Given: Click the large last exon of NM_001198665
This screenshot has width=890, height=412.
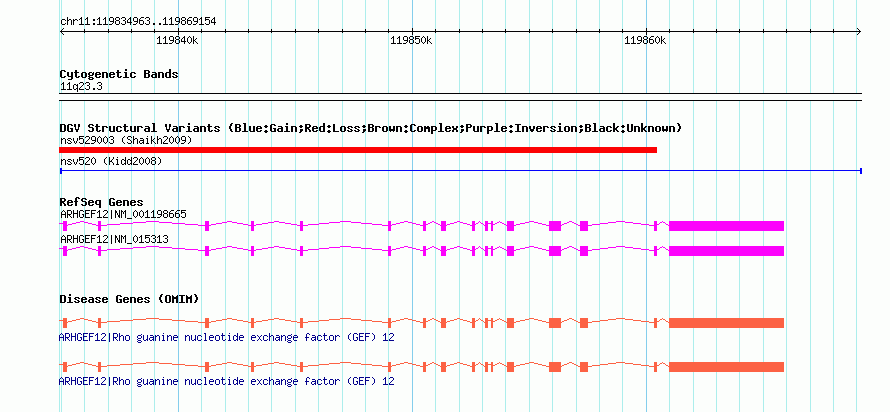Looking at the screenshot, I should tap(727, 226).
